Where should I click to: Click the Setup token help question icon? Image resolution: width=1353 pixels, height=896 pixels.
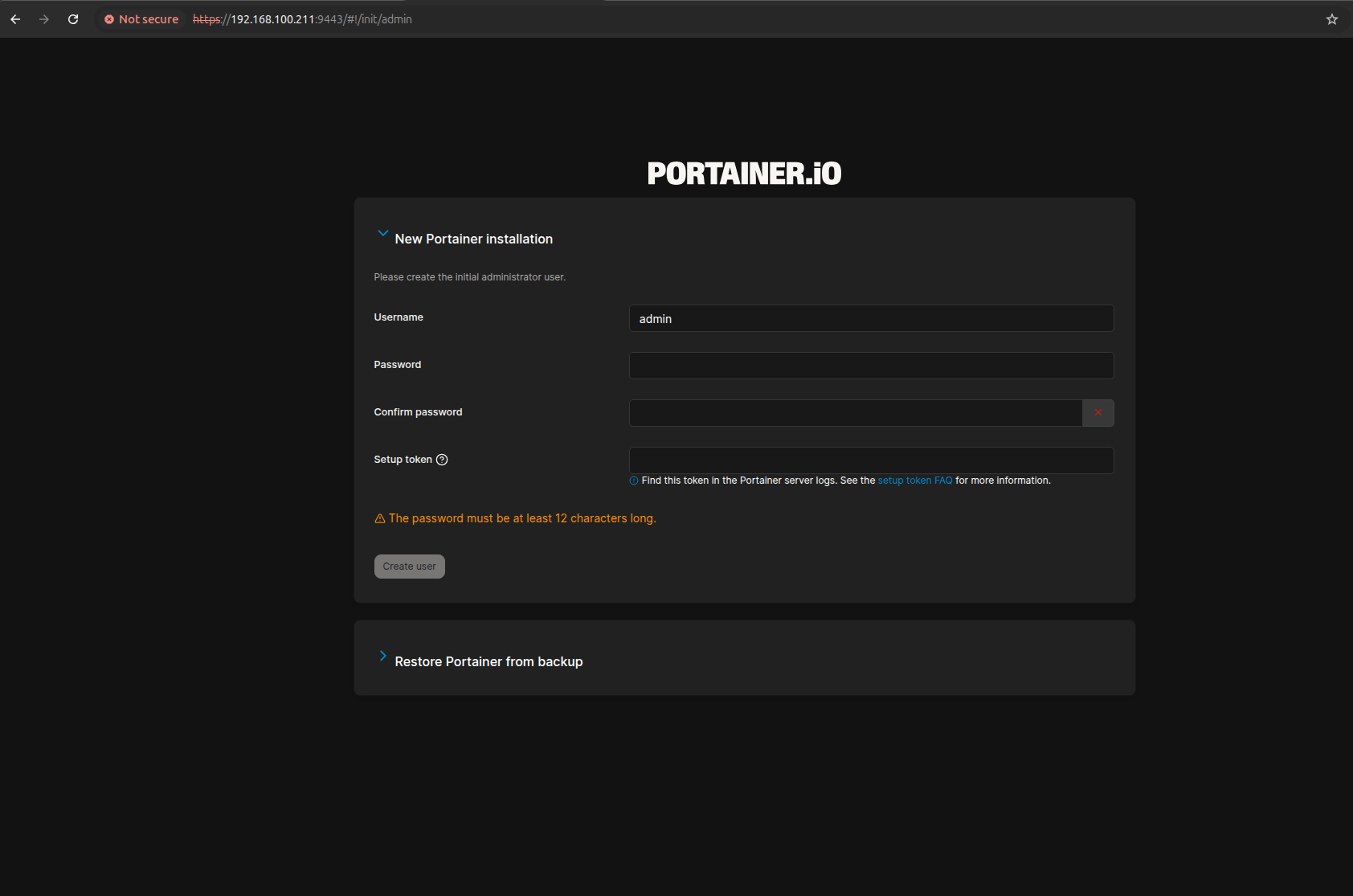(442, 460)
